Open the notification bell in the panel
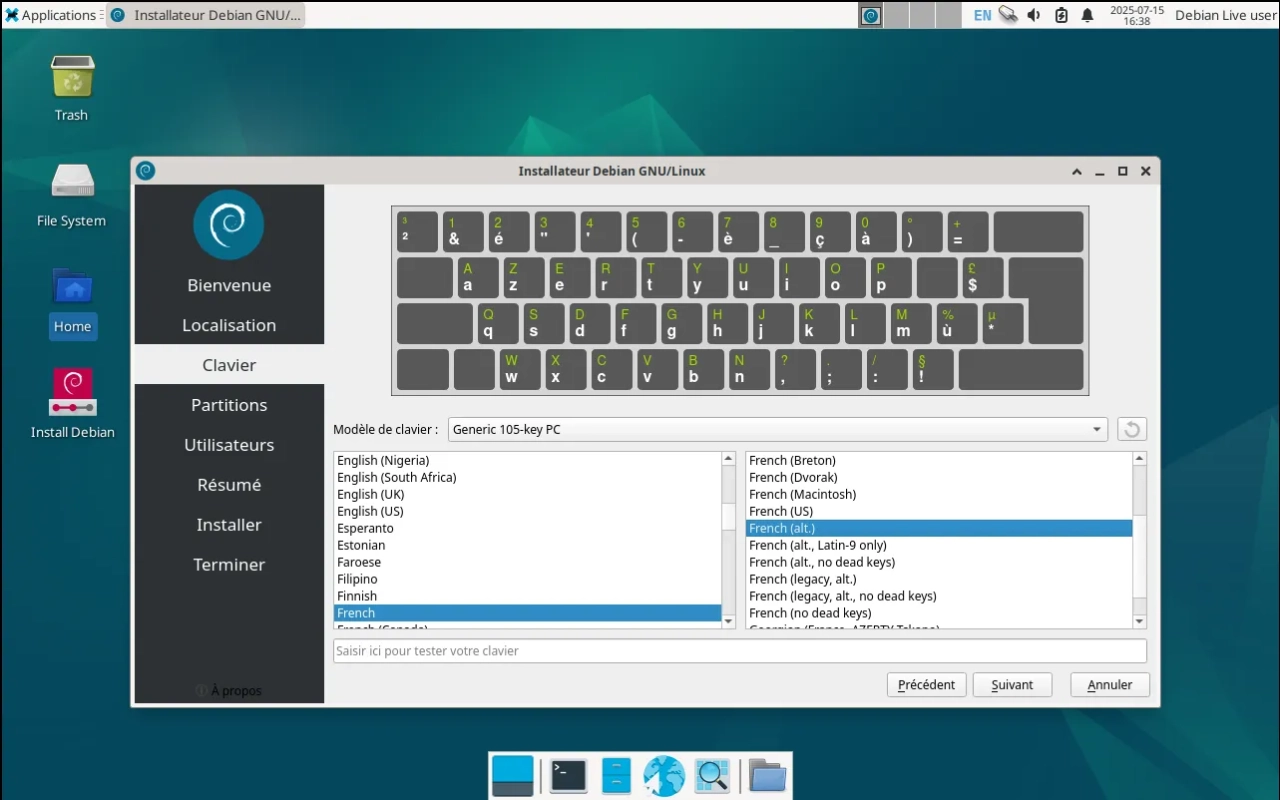The height and width of the screenshot is (800, 1280). click(x=1087, y=15)
